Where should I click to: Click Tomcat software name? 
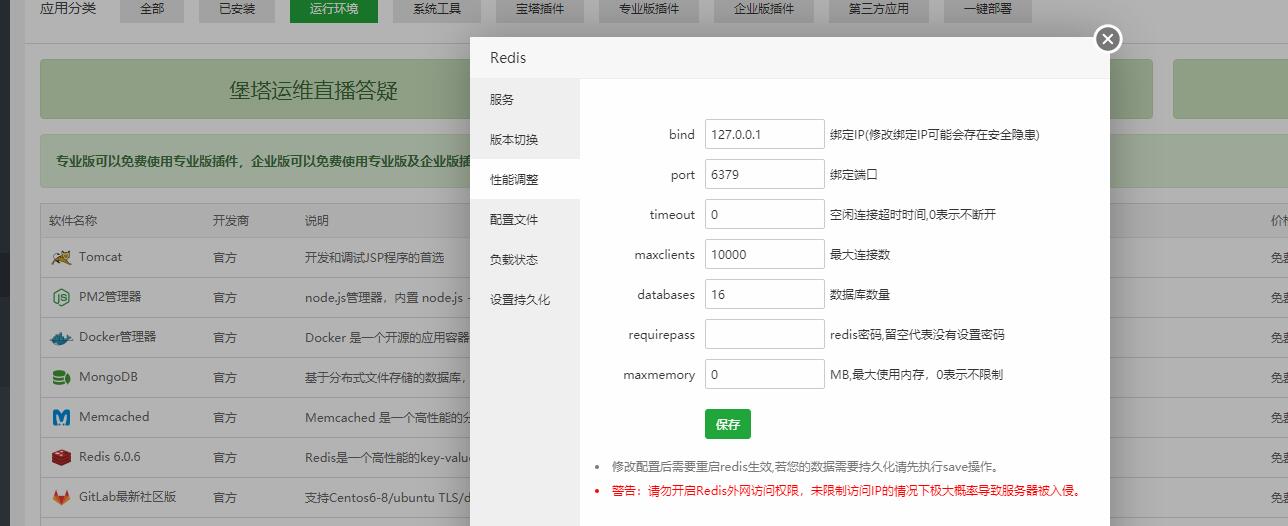[100, 257]
